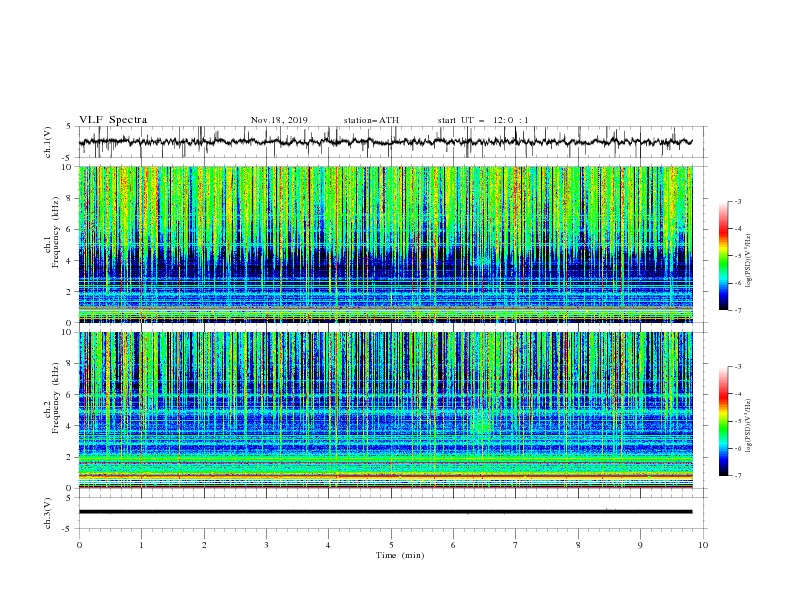The height and width of the screenshot is (612, 792).
Task: Click time axis tick label '10'
Action: pos(703,545)
